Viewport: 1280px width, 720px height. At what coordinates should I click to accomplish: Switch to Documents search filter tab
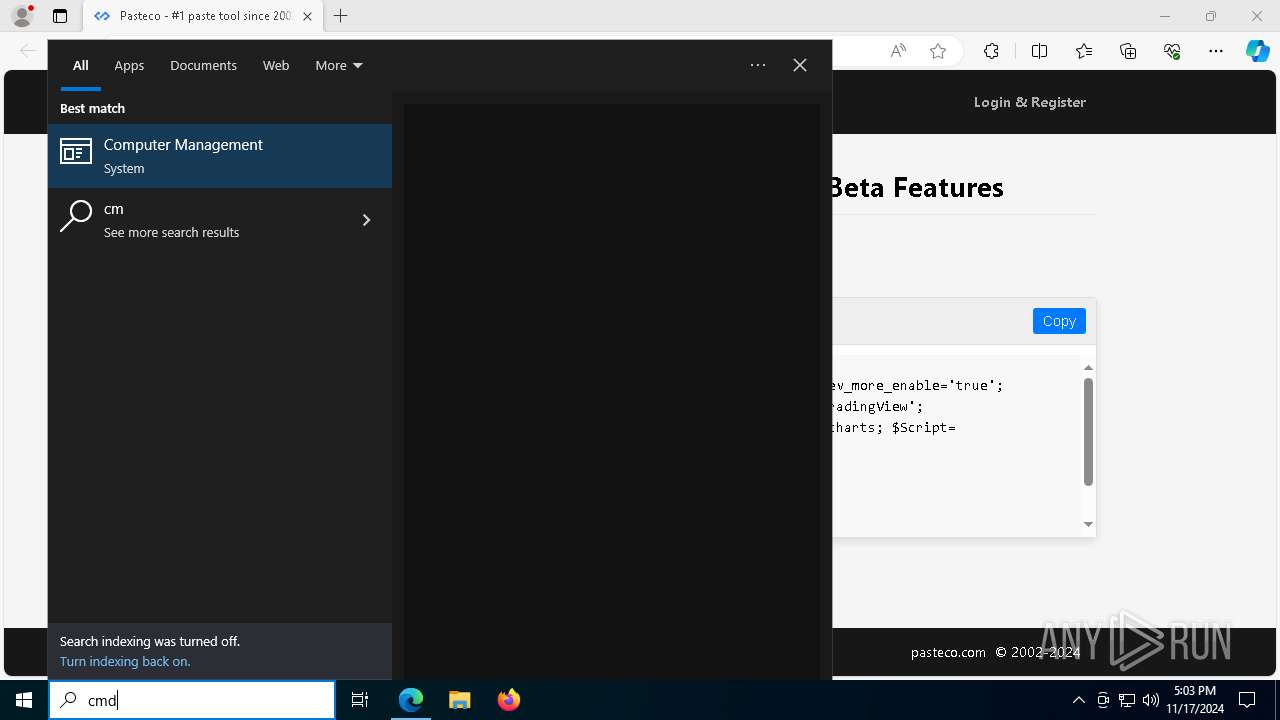pos(203,65)
